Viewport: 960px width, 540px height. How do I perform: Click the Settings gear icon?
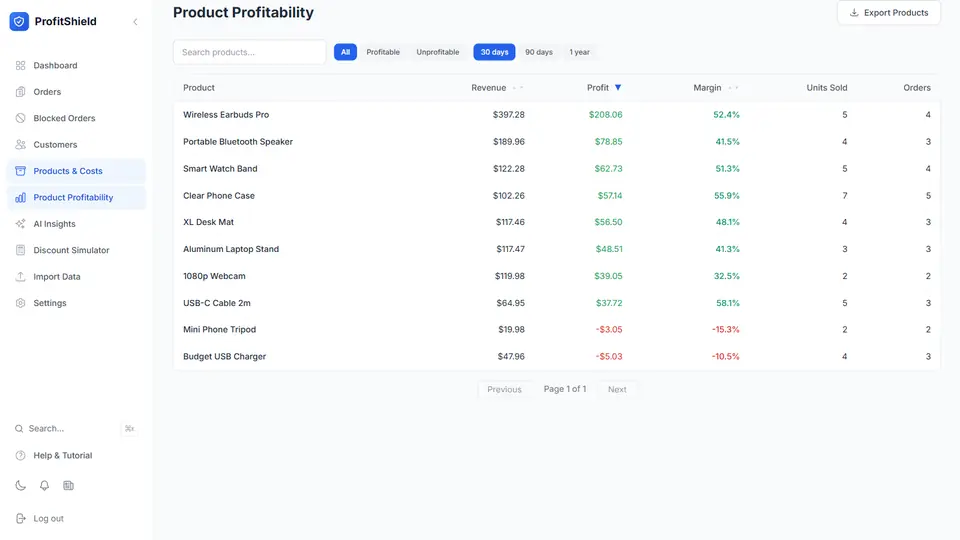click(x=20, y=303)
